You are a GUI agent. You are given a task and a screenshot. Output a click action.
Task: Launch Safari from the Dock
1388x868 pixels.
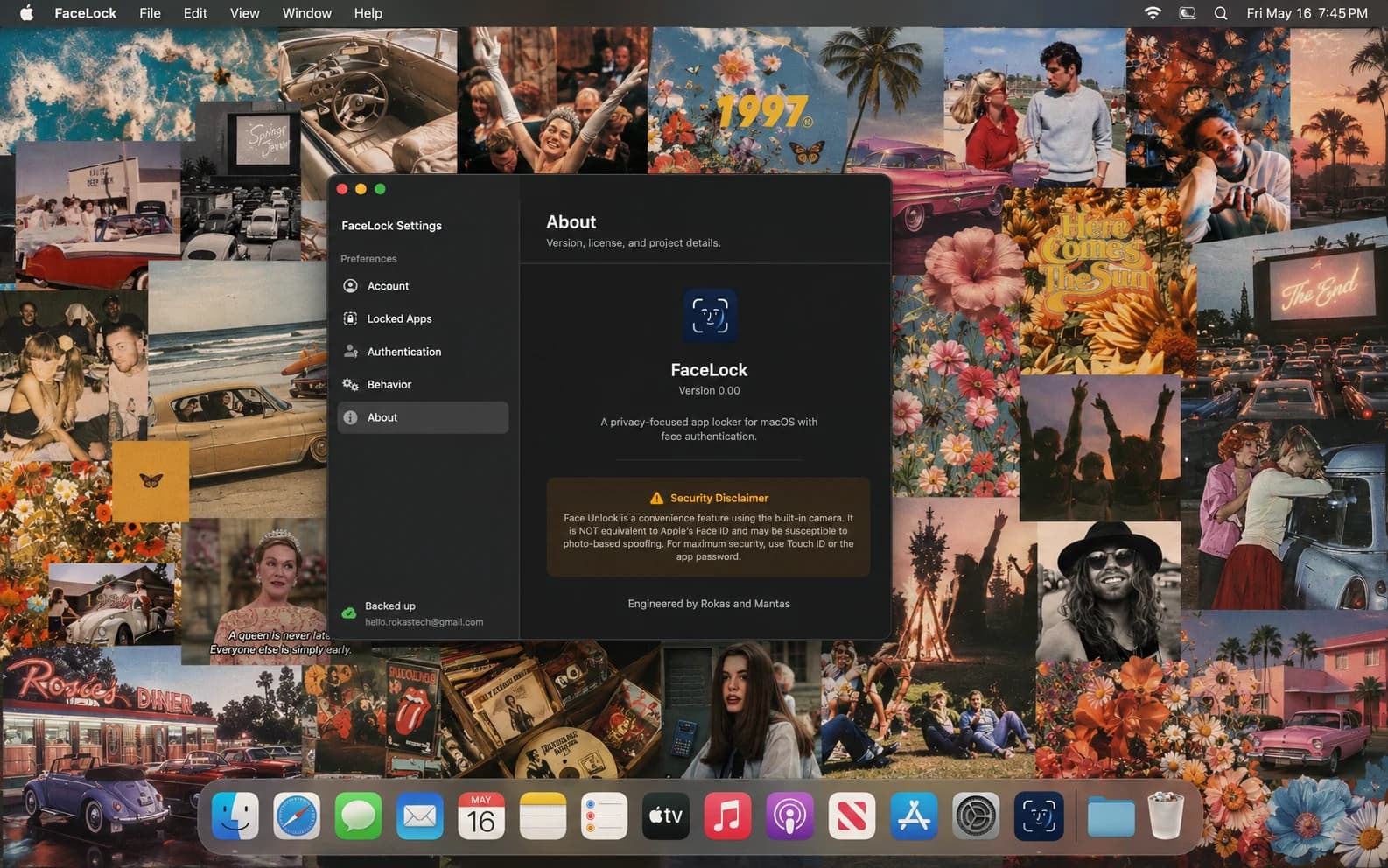pyautogui.click(x=297, y=816)
